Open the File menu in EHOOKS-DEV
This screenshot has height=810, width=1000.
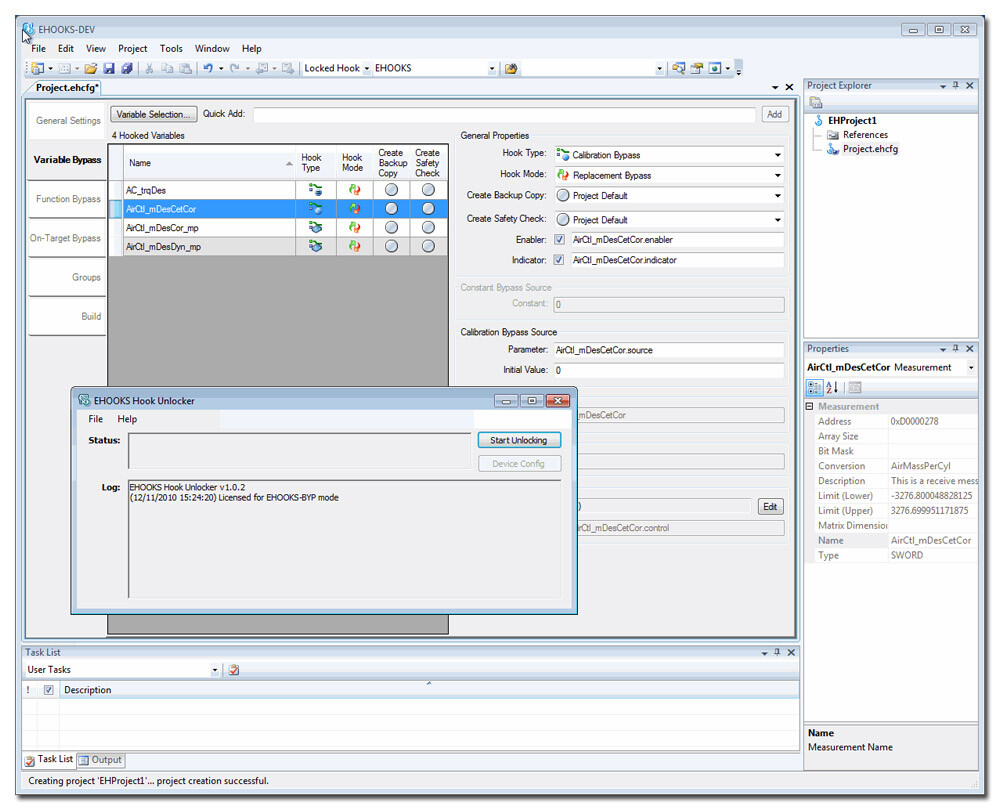[x=38, y=48]
